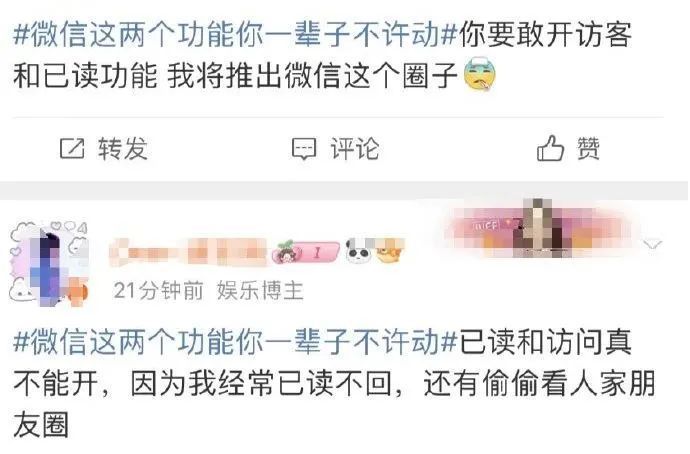Click the 评论 label

(355, 148)
